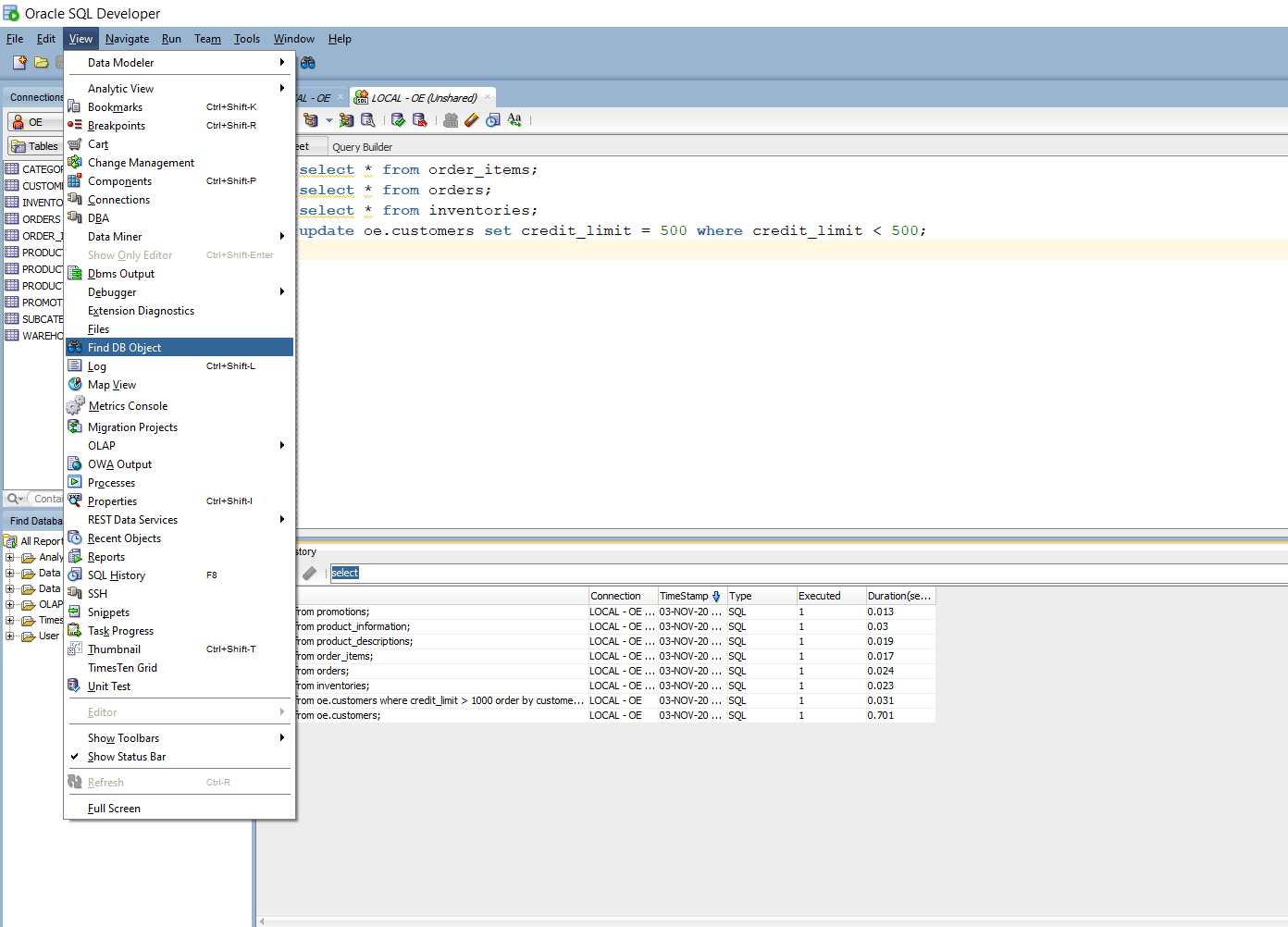Viewport: 1288px width, 927px height.
Task: Click the clock SQL History icon in worksheet toolbar
Action: [493, 120]
